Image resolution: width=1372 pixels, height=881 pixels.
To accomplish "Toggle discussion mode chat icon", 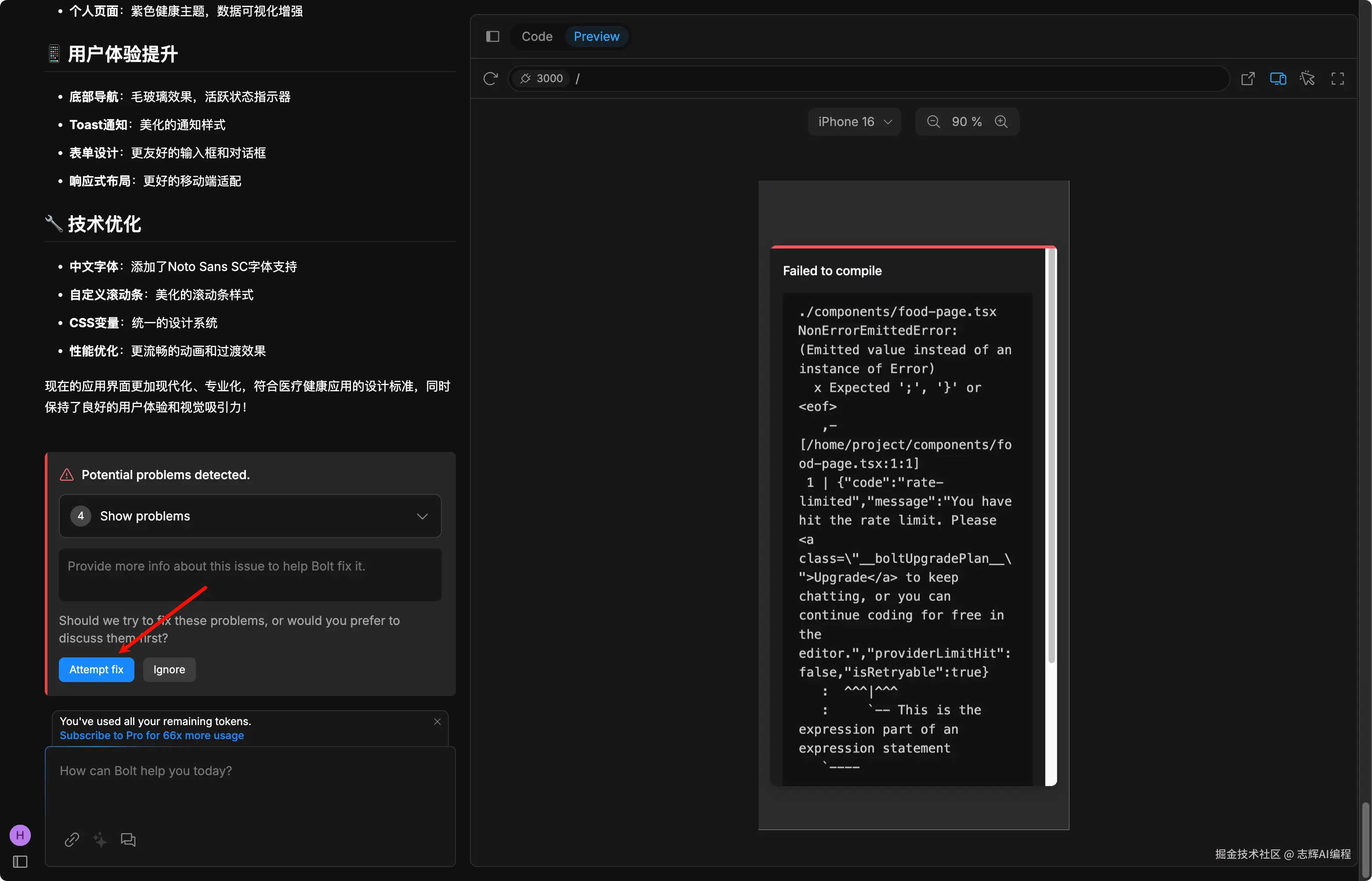I will click(x=128, y=839).
